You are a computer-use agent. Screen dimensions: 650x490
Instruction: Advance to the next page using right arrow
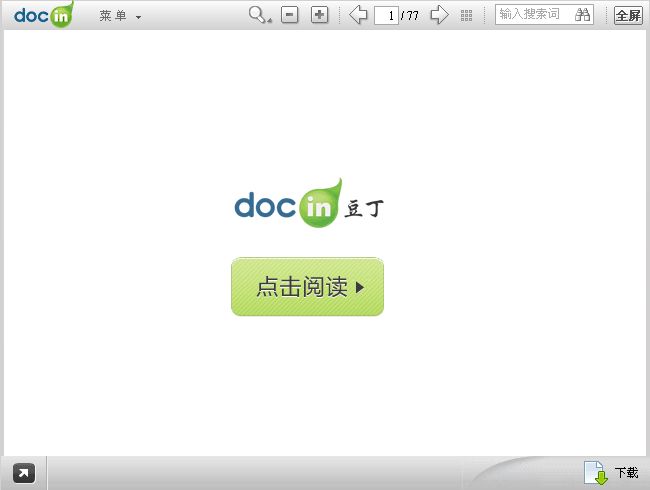click(438, 15)
